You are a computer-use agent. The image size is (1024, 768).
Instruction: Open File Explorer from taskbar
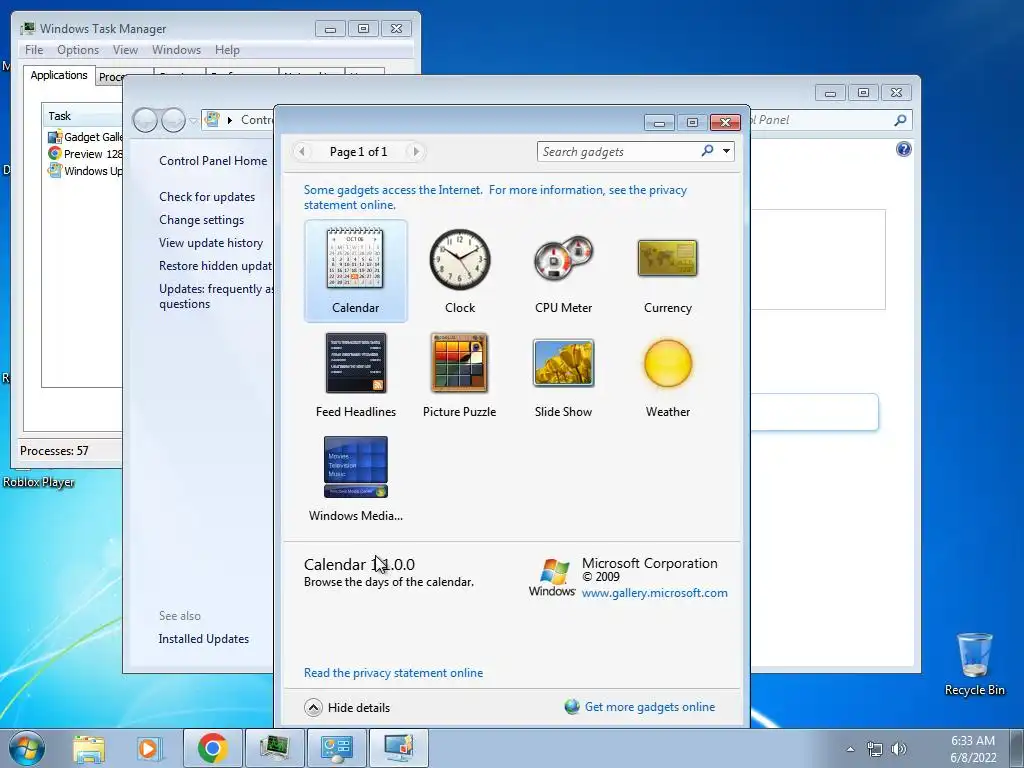click(89, 748)
